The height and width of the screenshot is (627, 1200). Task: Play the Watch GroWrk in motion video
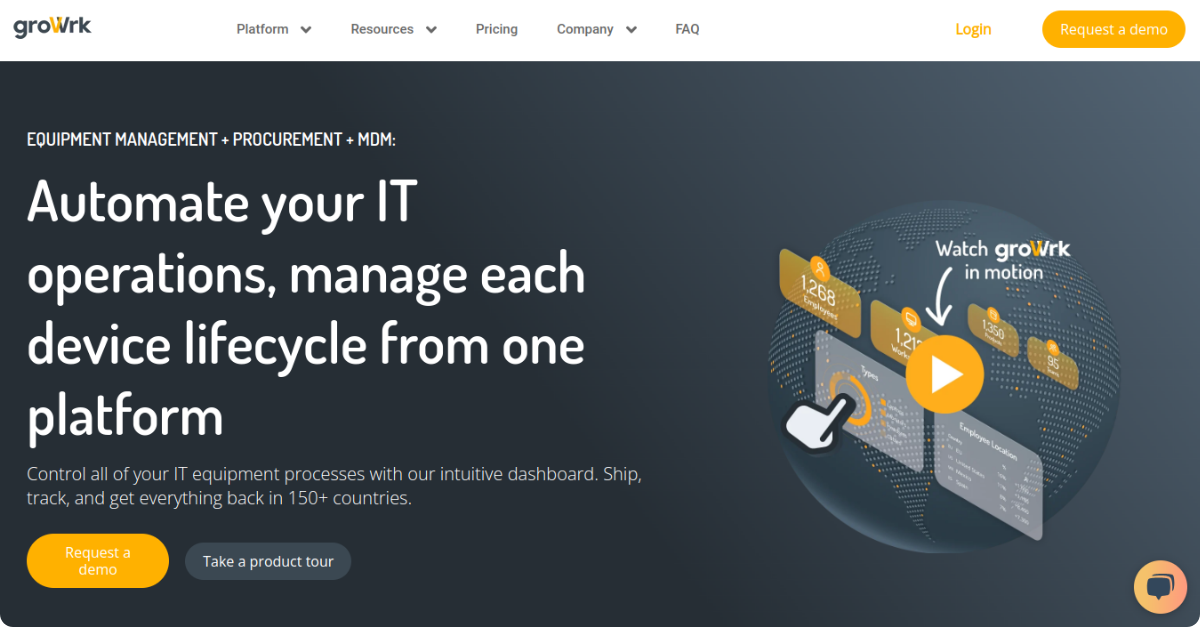[945, 374]
